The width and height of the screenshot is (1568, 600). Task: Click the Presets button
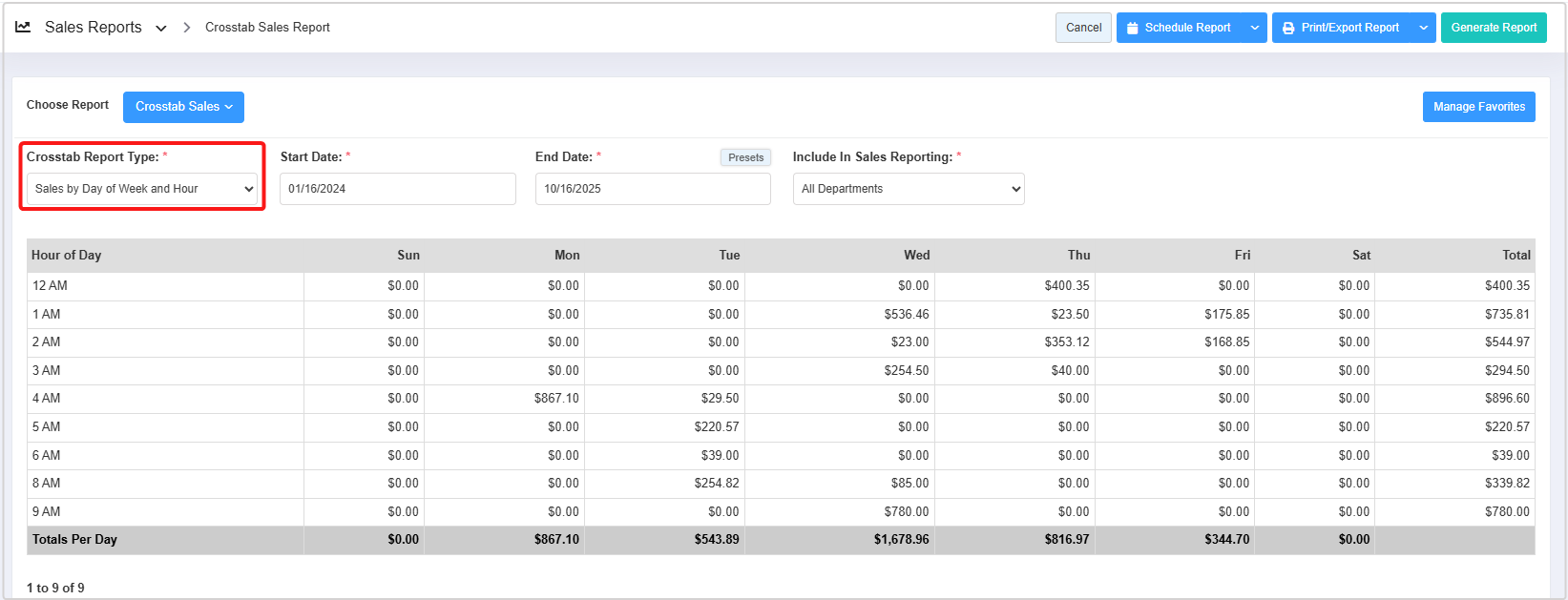pyautogui.click(x=745, y=157)
